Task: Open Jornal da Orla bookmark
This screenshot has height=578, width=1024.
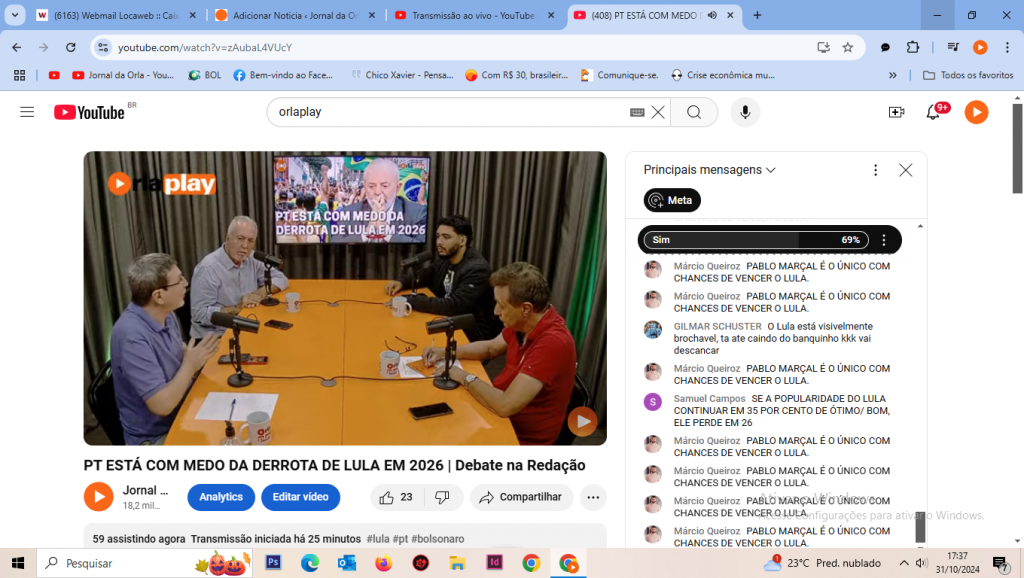Action: pos(123,75)
